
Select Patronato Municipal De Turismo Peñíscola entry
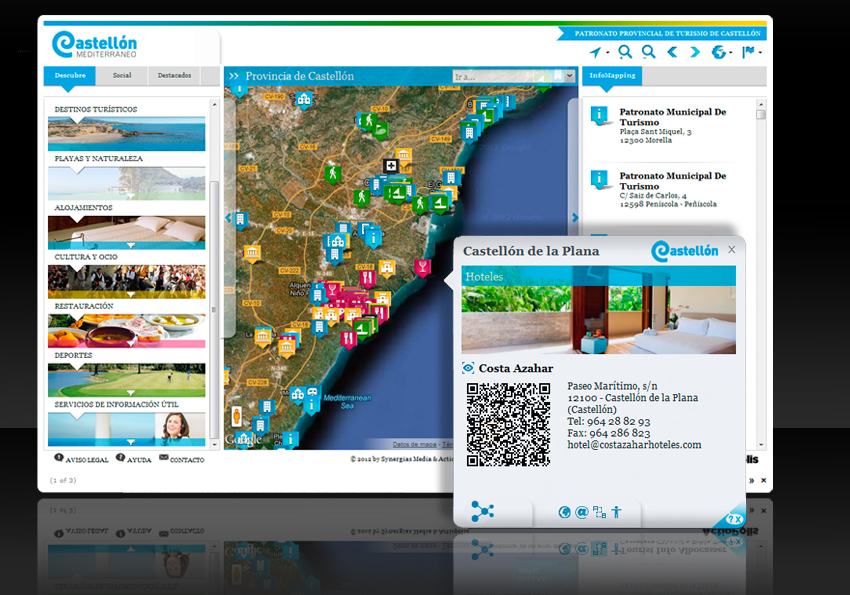(673, 190)
